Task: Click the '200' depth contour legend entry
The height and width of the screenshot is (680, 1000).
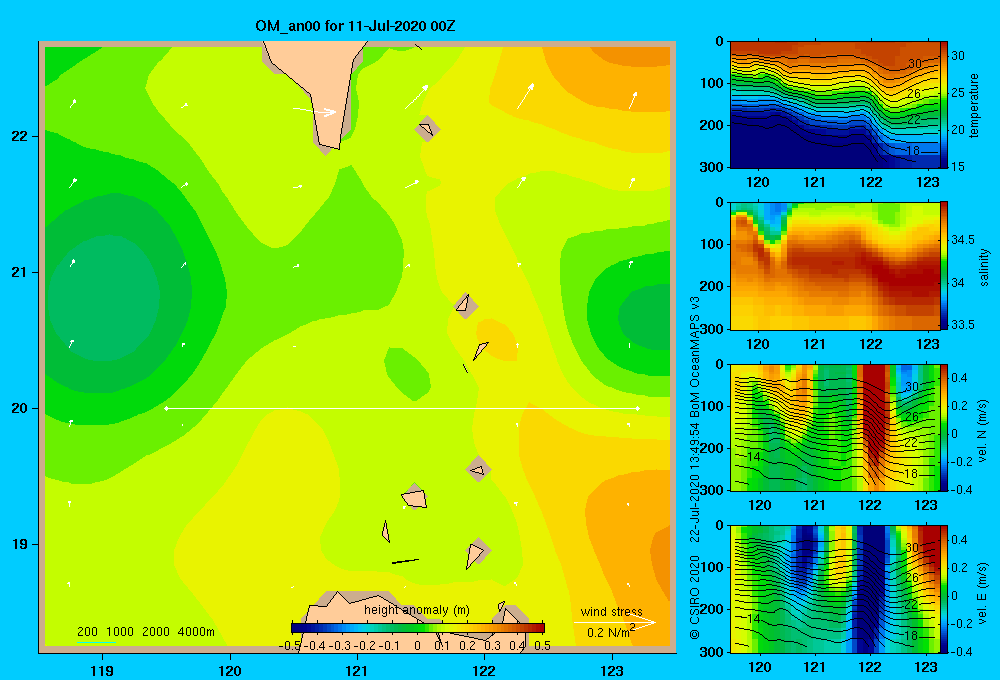Action: [87, 632]
